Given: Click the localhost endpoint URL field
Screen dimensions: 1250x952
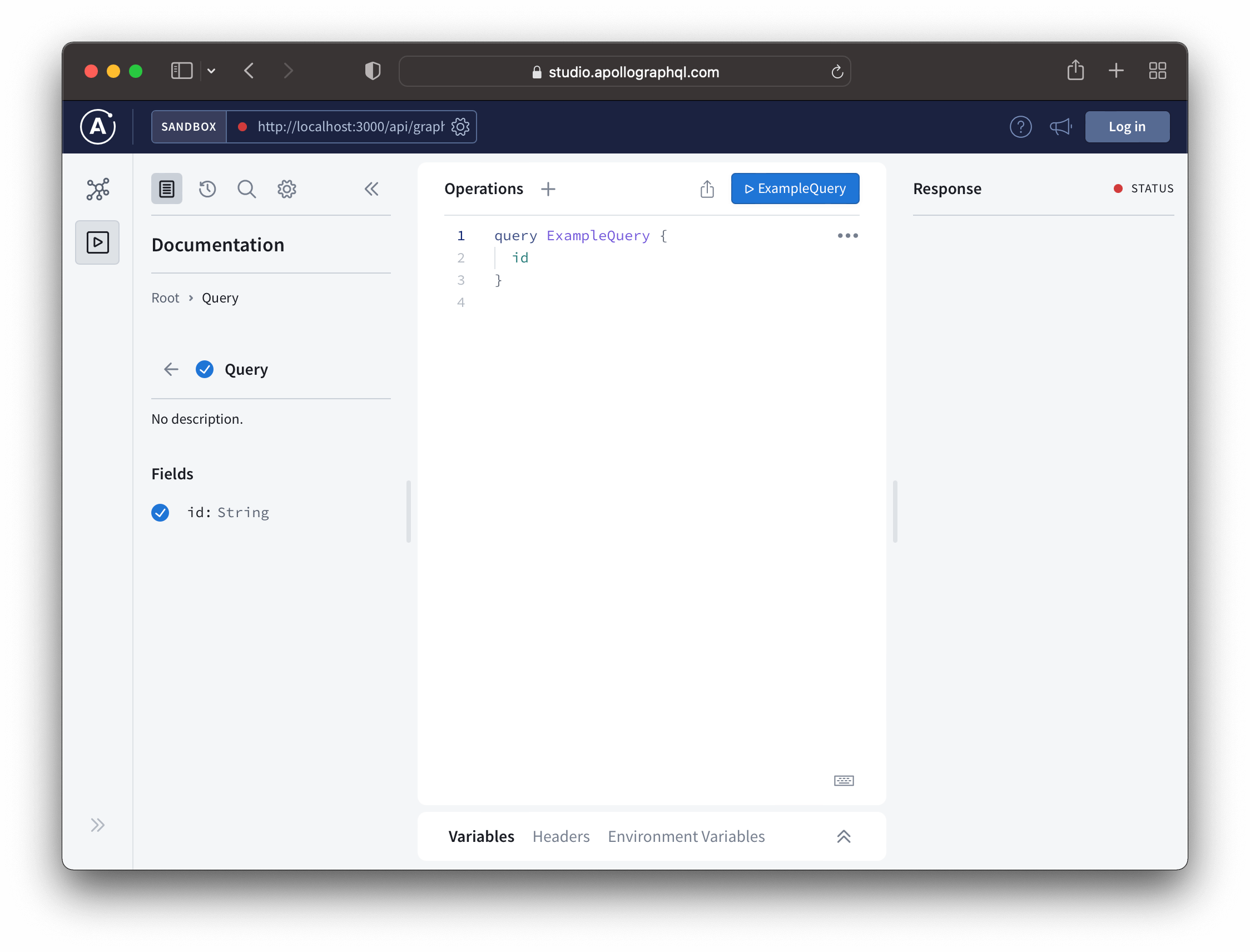Looking at the screenshot, I should coord(350,127).
